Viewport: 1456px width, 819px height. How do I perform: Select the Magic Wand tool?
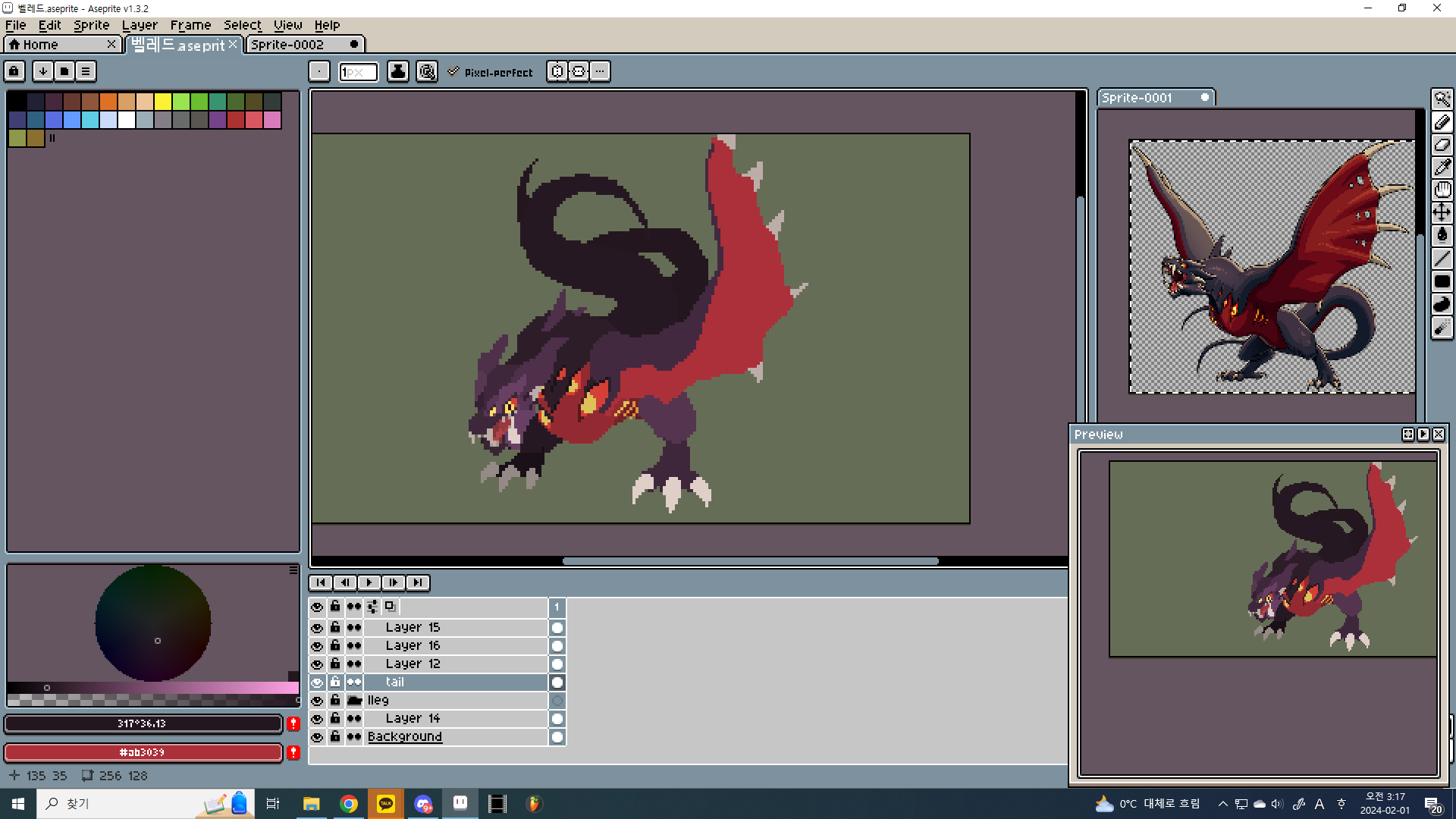tap(1442, 99)
